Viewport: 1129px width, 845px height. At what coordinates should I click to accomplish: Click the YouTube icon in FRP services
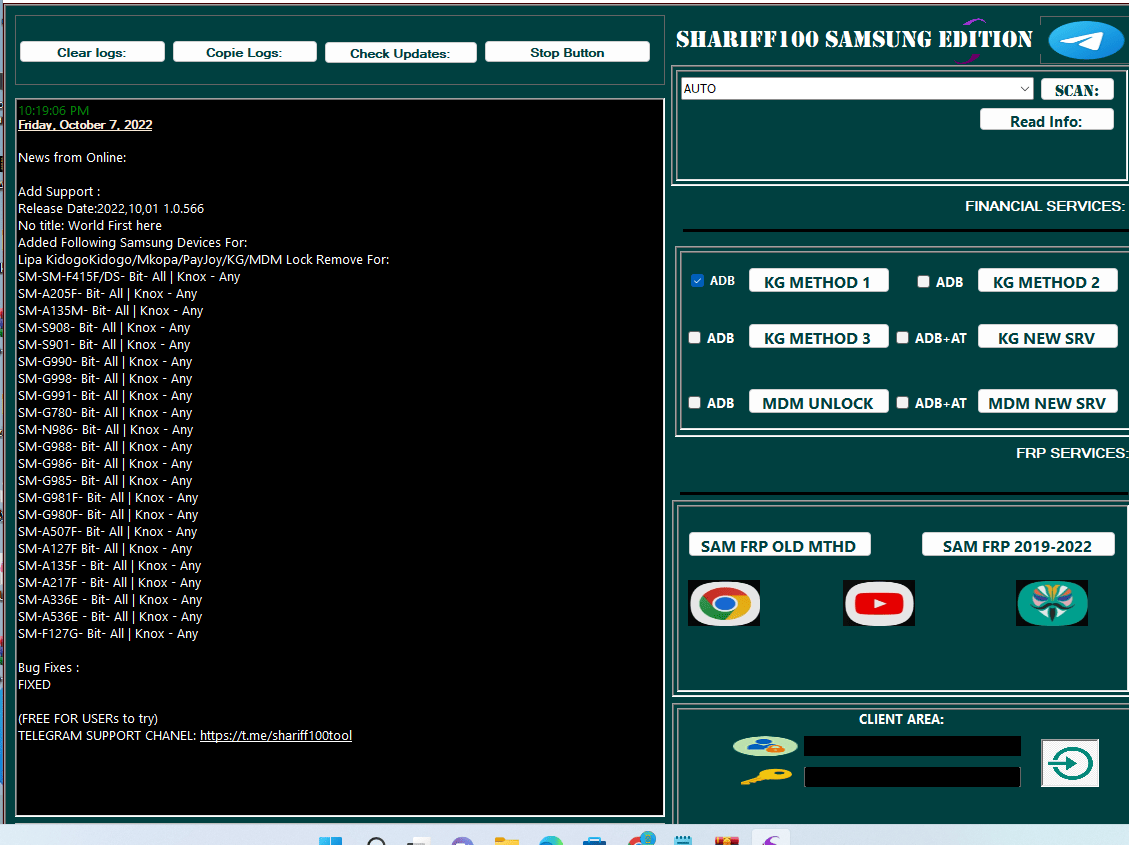pos(879,603)
